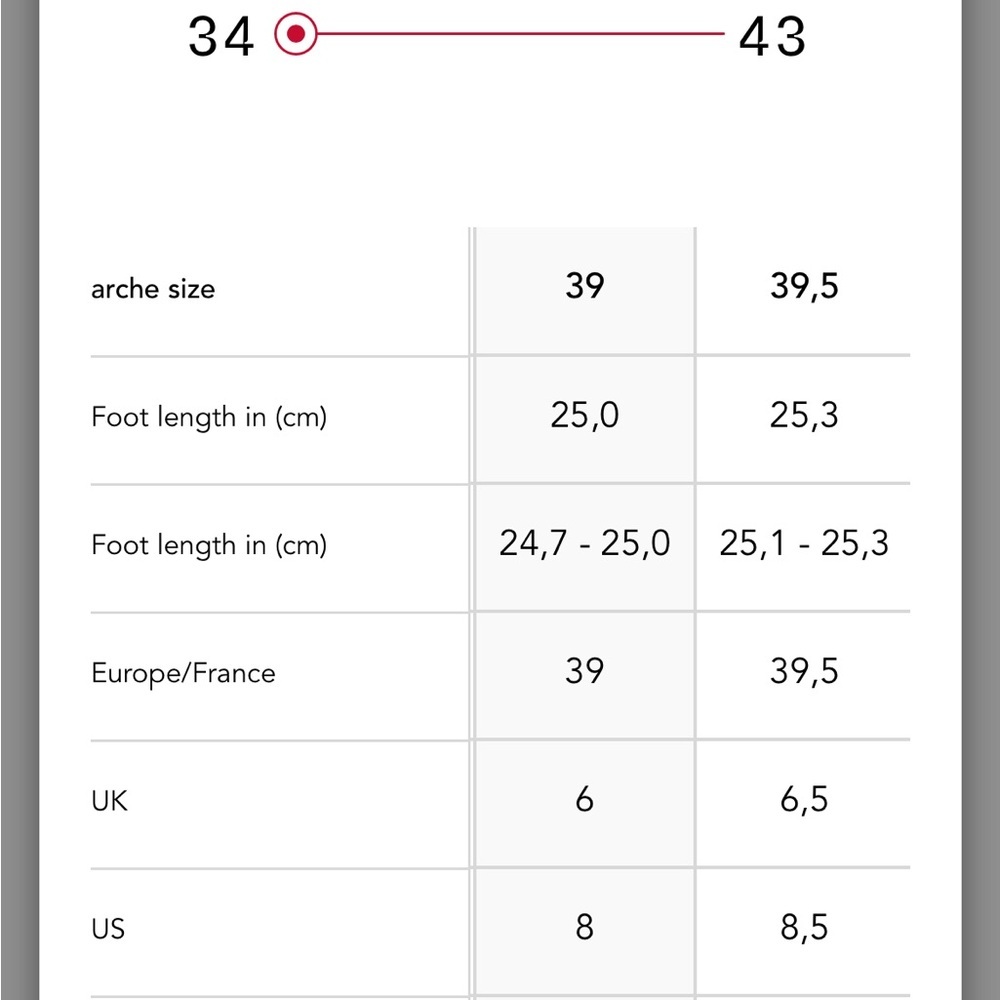
Task: Click the red size slider handle
Action: click(296, 35)
